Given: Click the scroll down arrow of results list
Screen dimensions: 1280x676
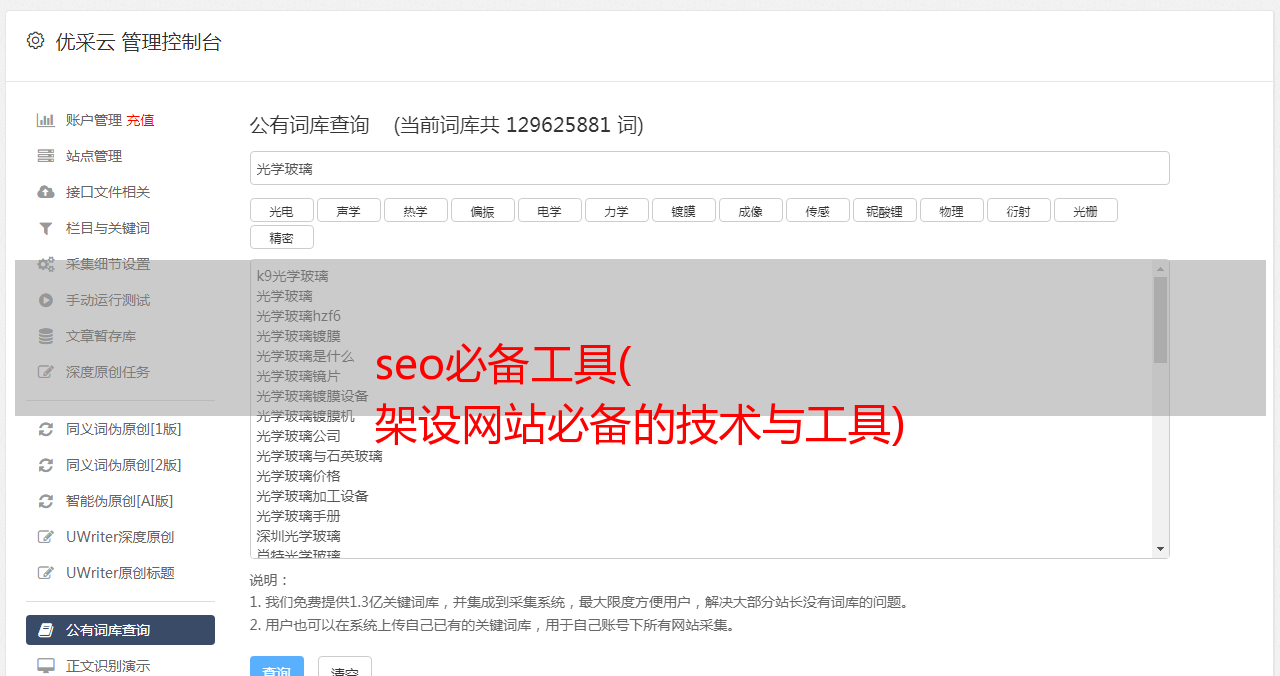Looking at the screenshot, I should 1160,549.
